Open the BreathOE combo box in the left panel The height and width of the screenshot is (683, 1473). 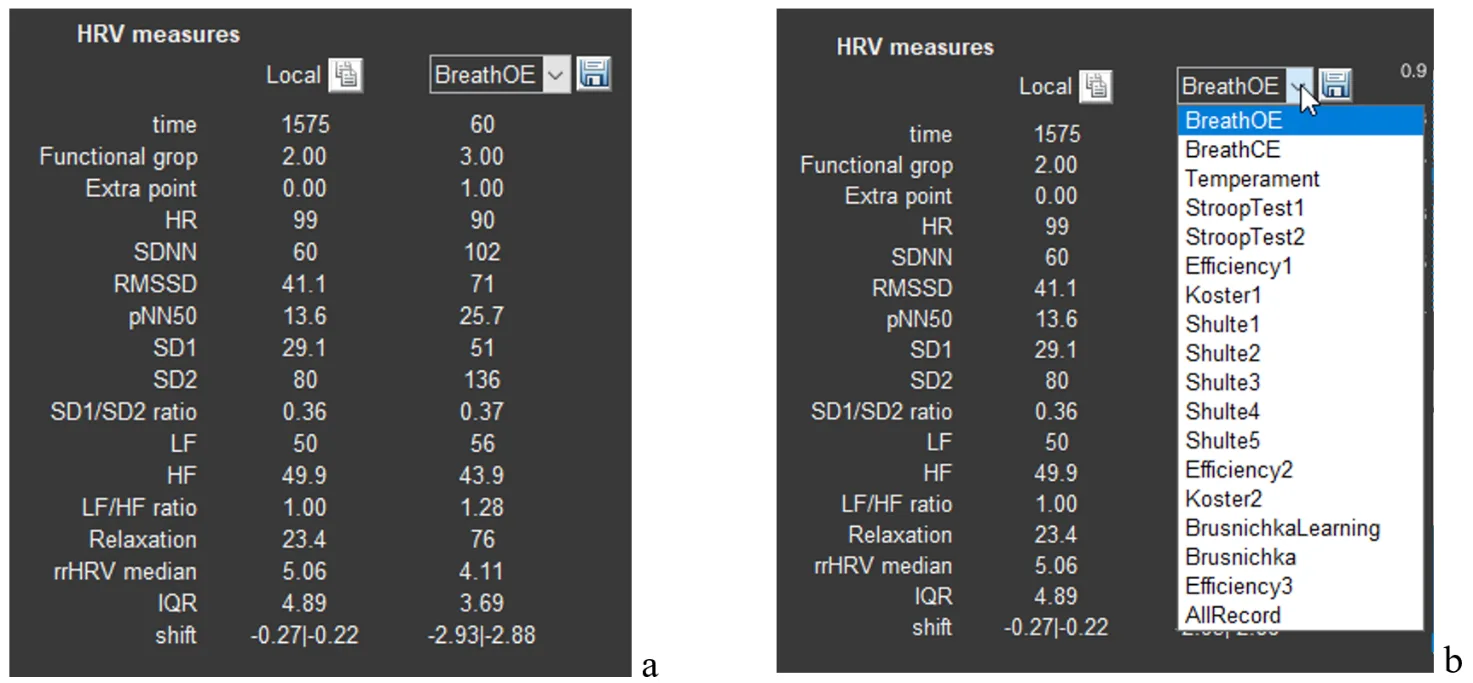click(556, 76)
